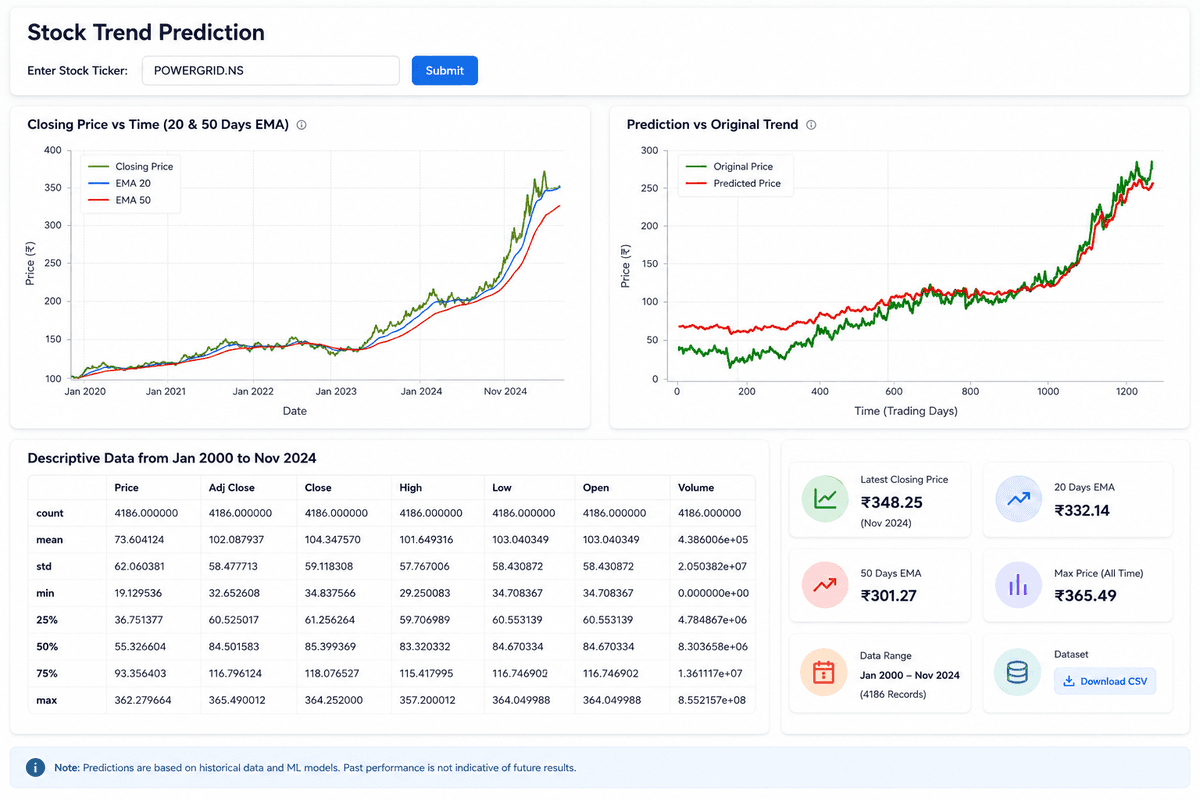
Task: Select the 75% row label
Action: tap(47, 674)
